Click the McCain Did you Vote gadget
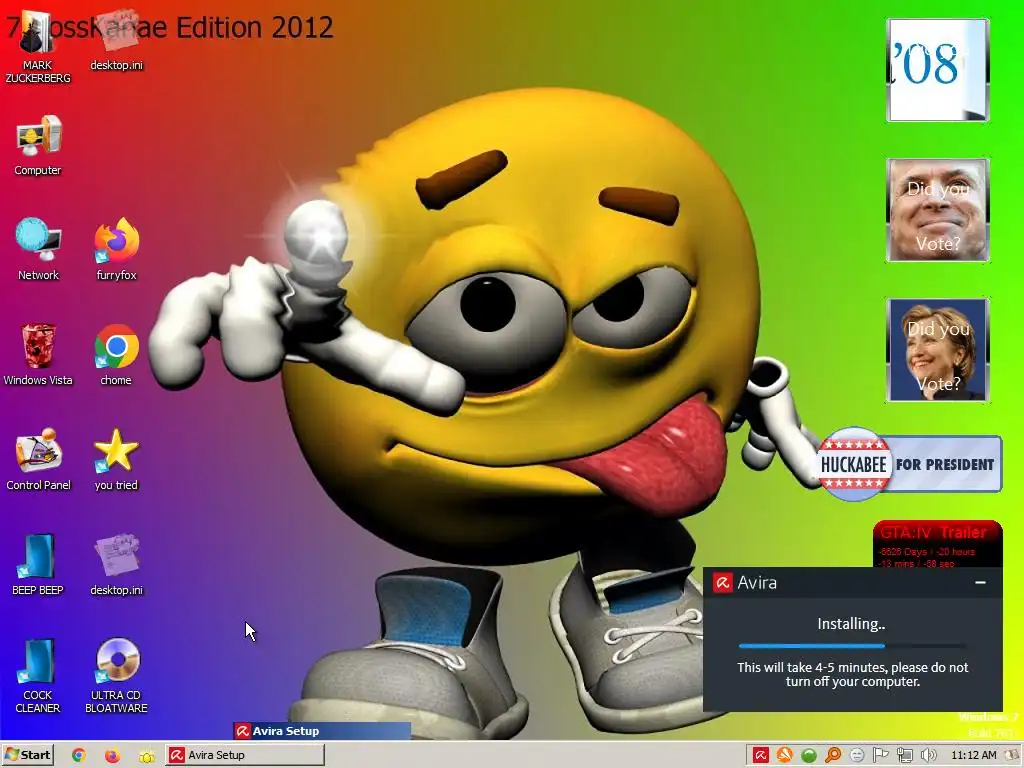Image resolution: width=1024 pixels, height=768 pixels. (938, 210)
